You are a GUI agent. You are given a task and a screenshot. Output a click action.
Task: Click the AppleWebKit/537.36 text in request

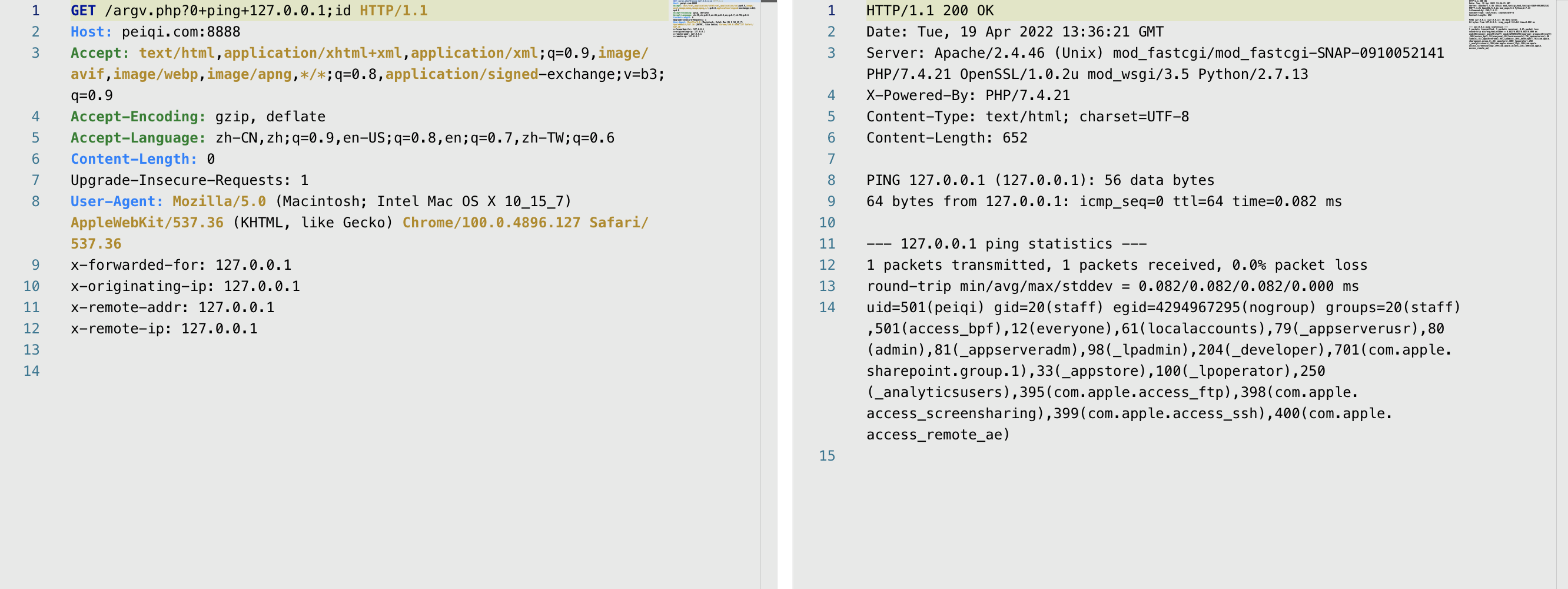pyautogui.click(x=147, y=222)
